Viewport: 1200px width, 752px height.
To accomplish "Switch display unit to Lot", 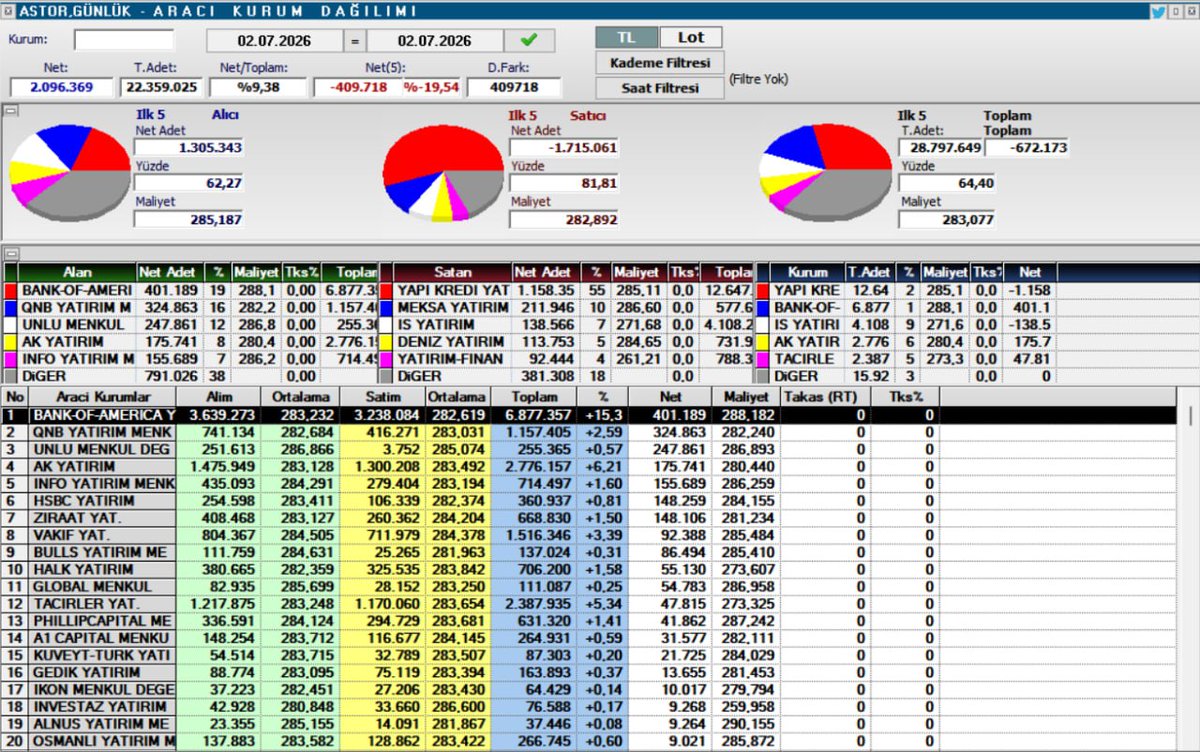I will click(691, 37).
